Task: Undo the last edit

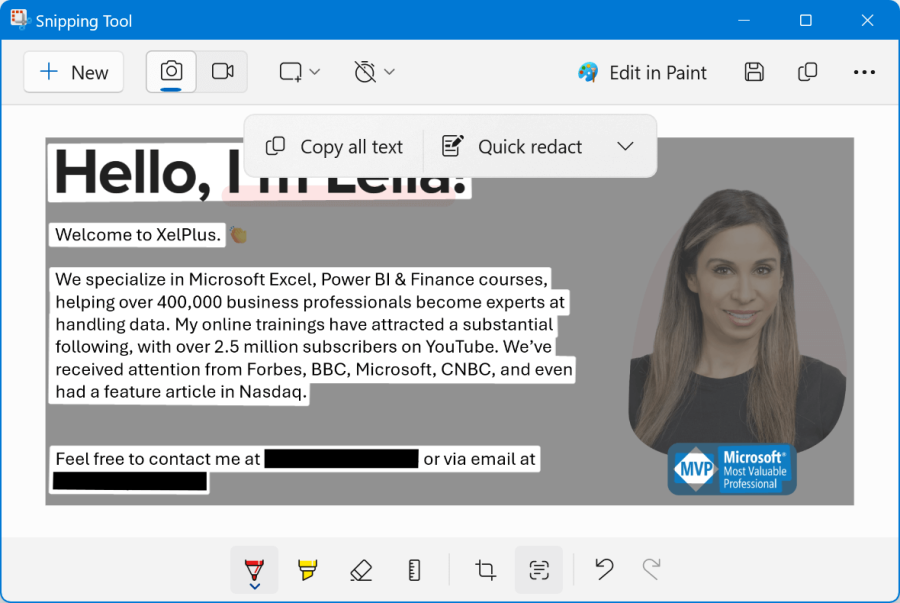Action: pyautogui.click(x=604, y=570)
